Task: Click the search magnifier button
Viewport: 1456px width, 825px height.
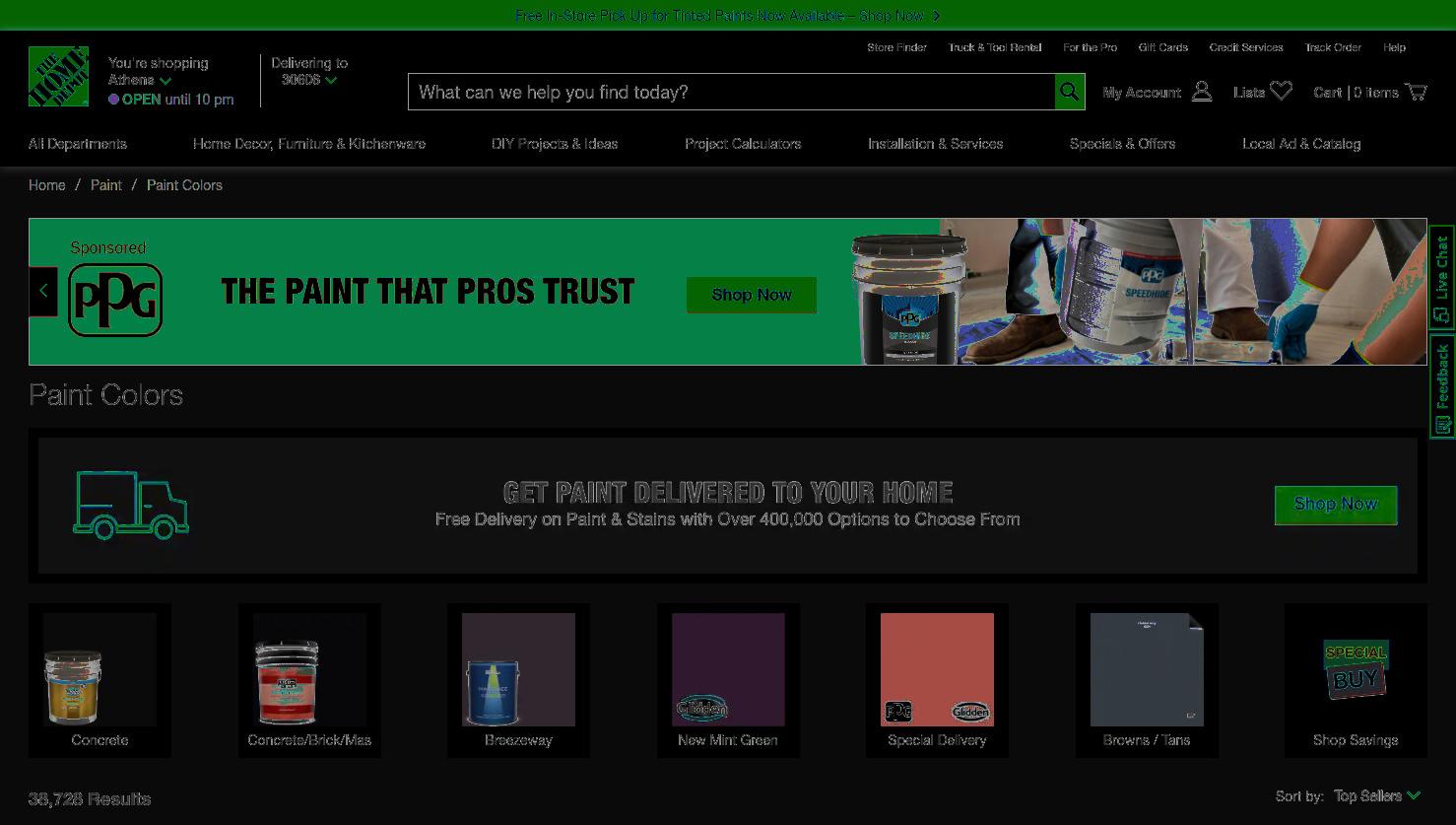Action: pyautogui.click(x=1069, y=92)
